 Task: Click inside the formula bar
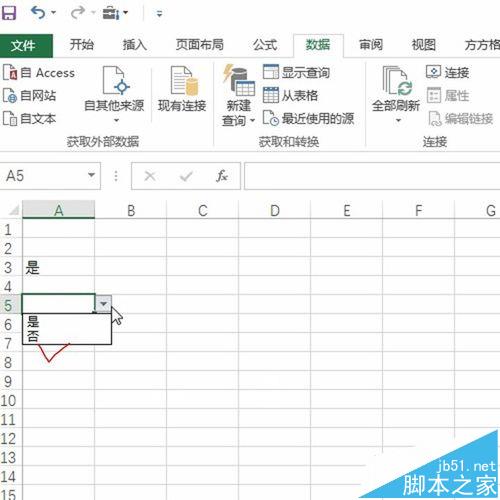(x=372, y=176)
